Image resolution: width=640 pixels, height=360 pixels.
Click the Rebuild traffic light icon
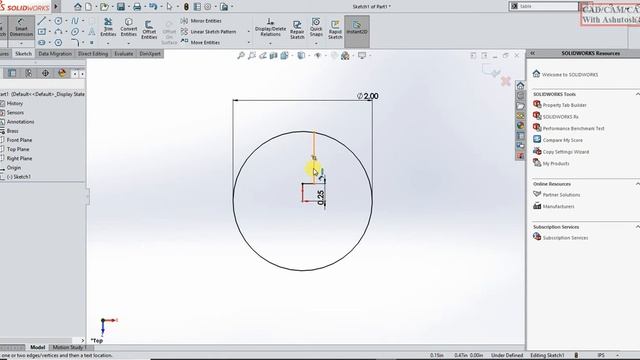pyautogui.click(x=186, y=7)
